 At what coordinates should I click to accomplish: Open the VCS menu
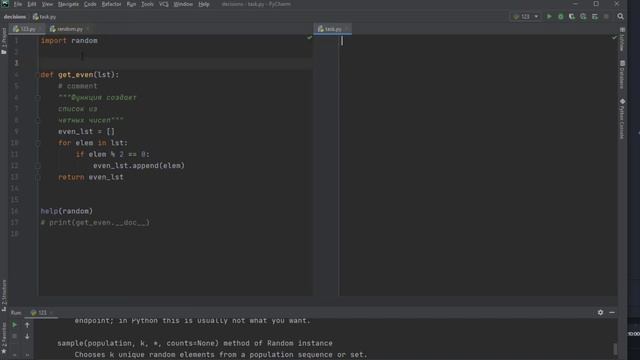tap(164, 4)
